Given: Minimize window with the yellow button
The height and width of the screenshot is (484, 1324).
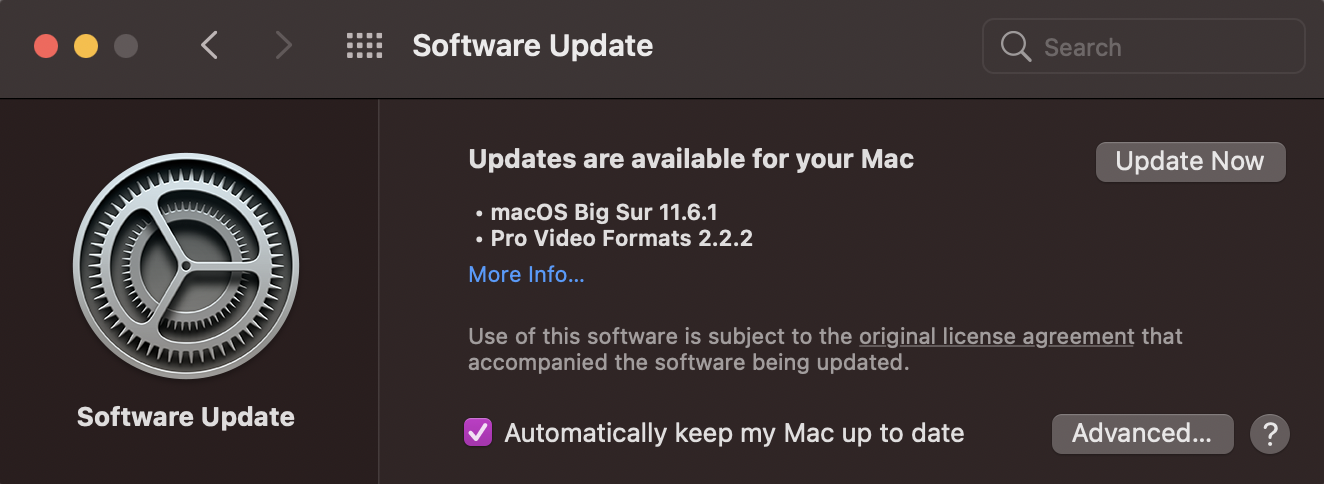Looking at the screenshot, I should point(86,46).
